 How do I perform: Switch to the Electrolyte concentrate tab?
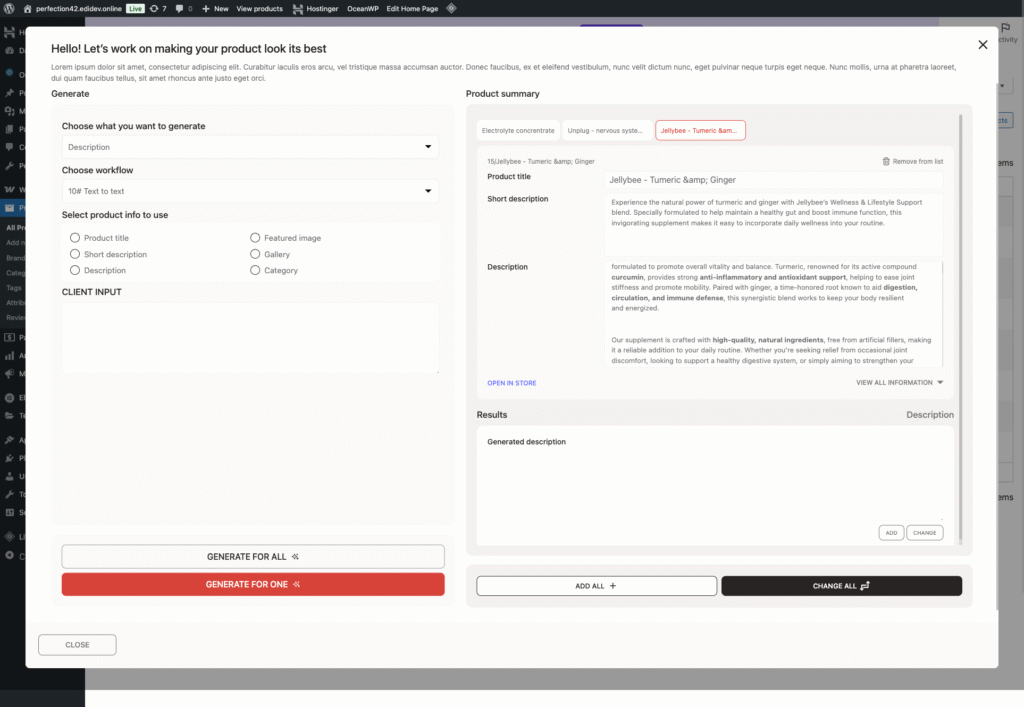(518, 130)
